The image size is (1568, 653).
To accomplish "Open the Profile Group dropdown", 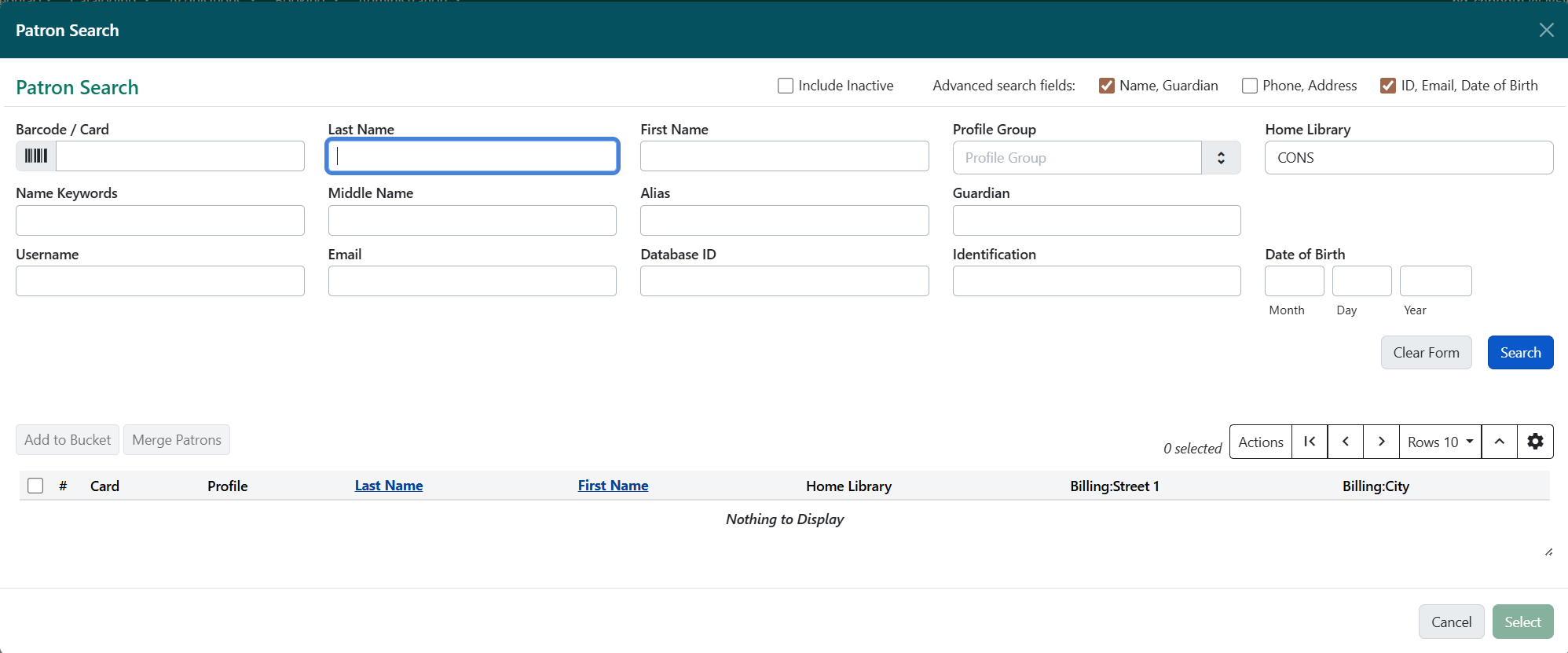I will coord(1220,158).
